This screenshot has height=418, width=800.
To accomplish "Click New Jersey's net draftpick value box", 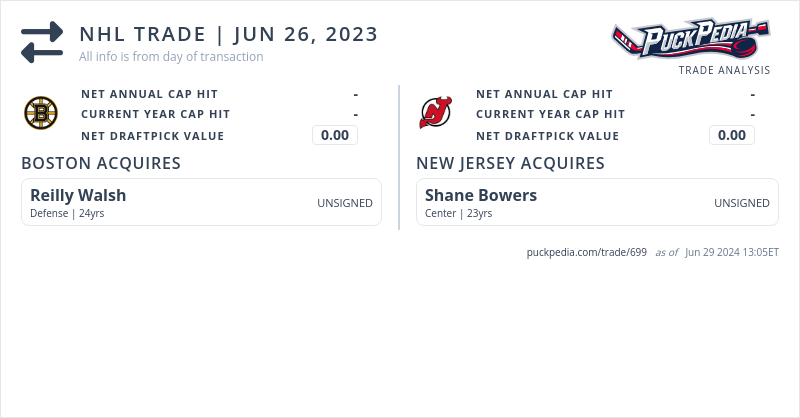I will click(x=732, y=136).
